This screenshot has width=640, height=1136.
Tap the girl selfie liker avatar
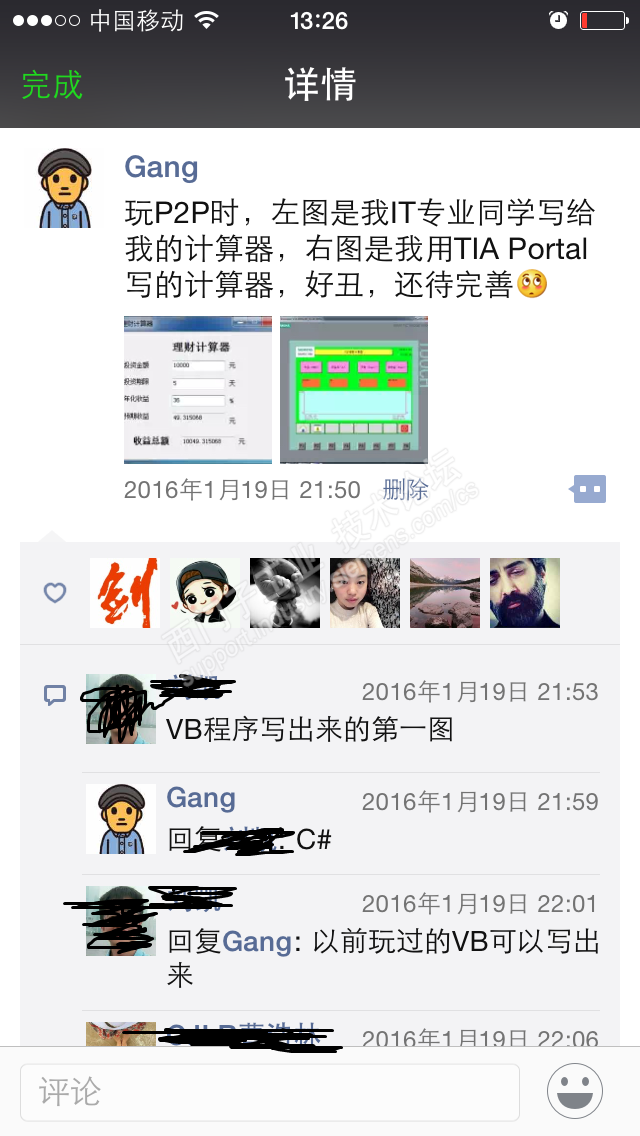pos(365,593)
